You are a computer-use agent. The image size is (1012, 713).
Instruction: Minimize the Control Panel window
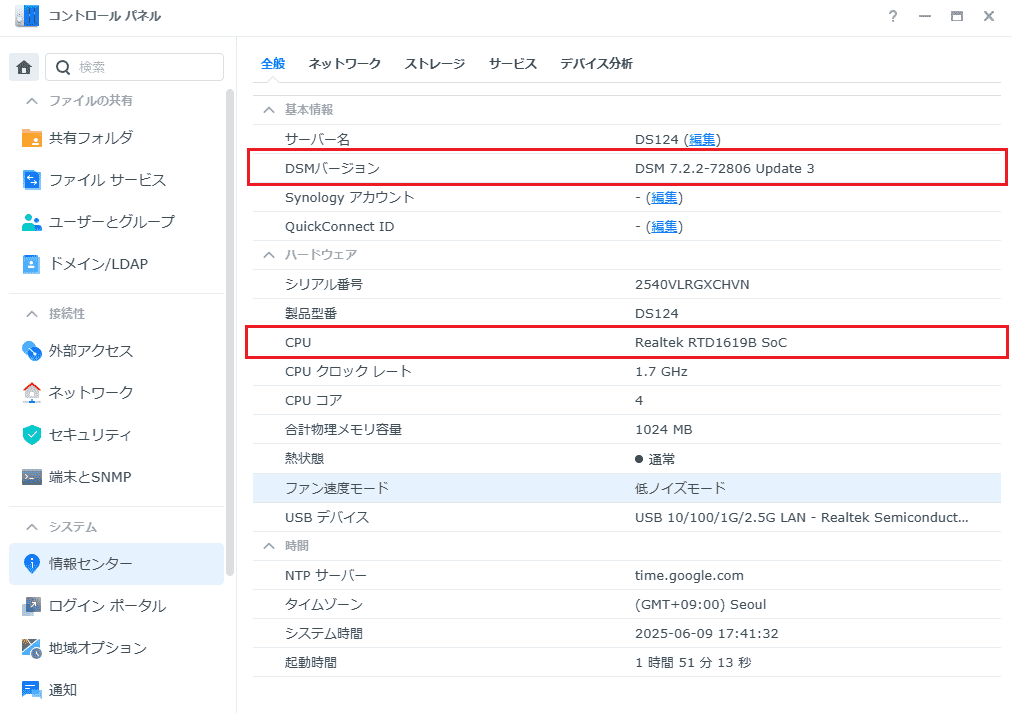pos(925,16)
